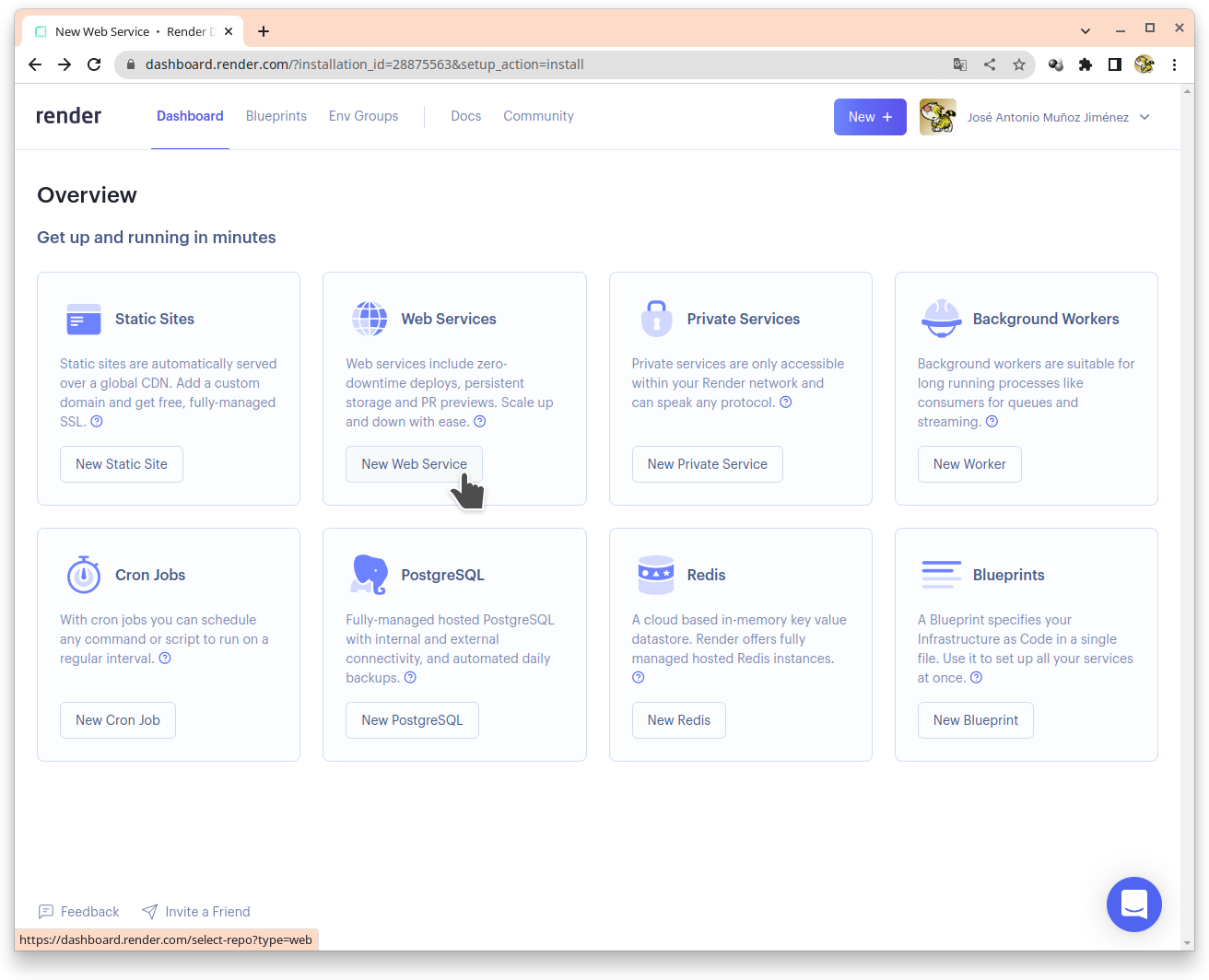The image size is (1209, 980).
Task: Click the browser reload button
Action: pos(94,64)
